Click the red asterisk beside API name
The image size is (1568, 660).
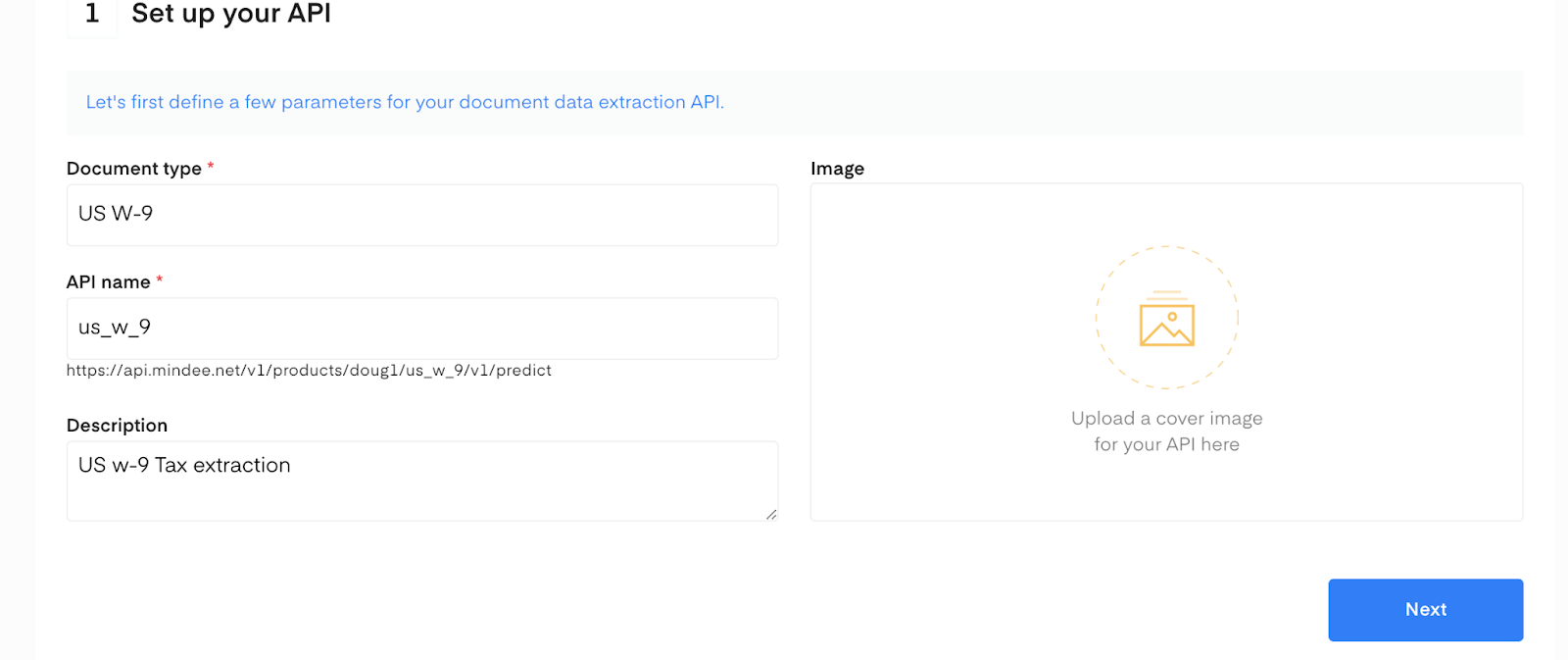pyautogui.click(x=160, y=280)
